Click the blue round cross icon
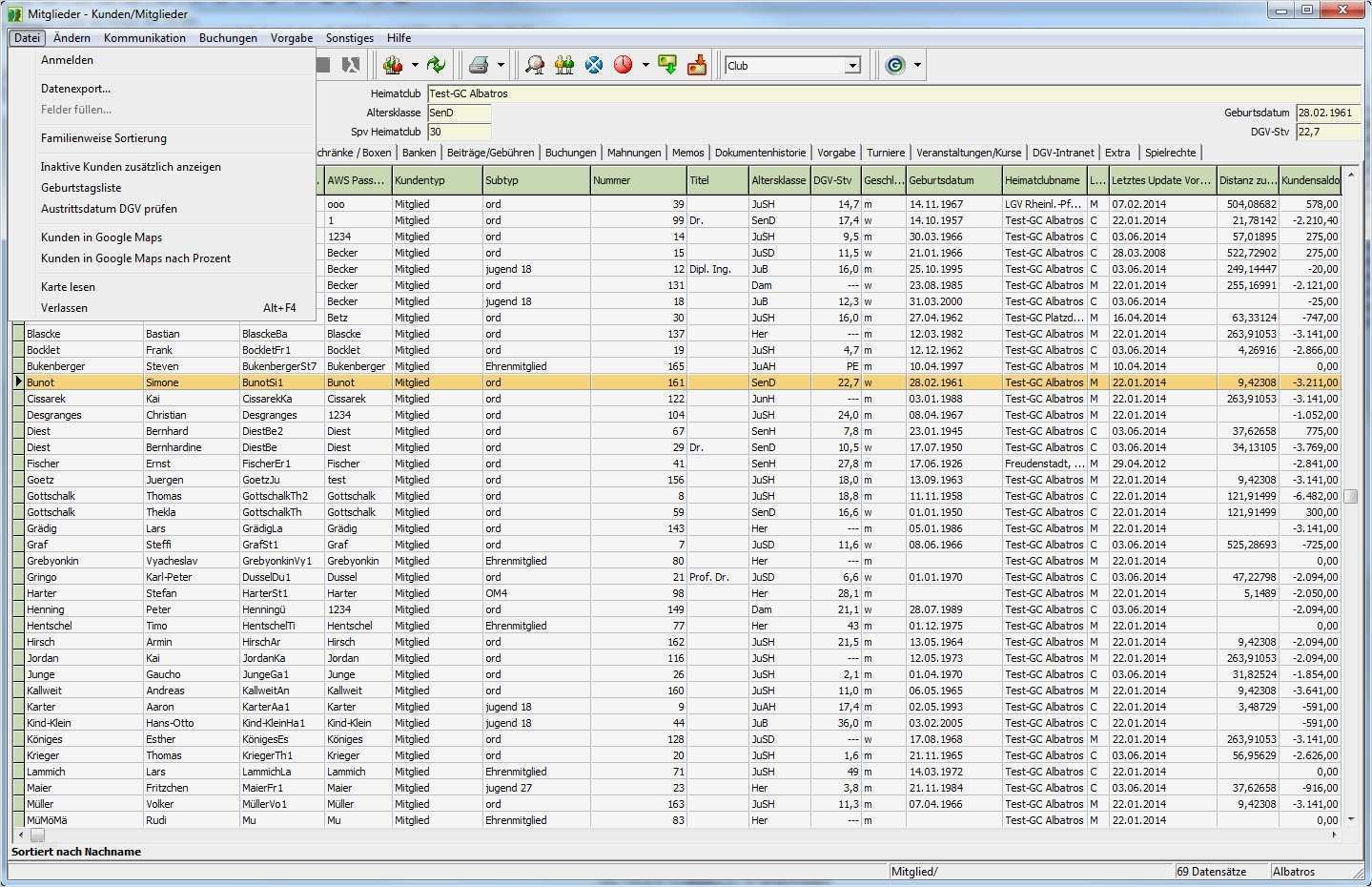1372x887 pixels. click(x=594, y=65)
